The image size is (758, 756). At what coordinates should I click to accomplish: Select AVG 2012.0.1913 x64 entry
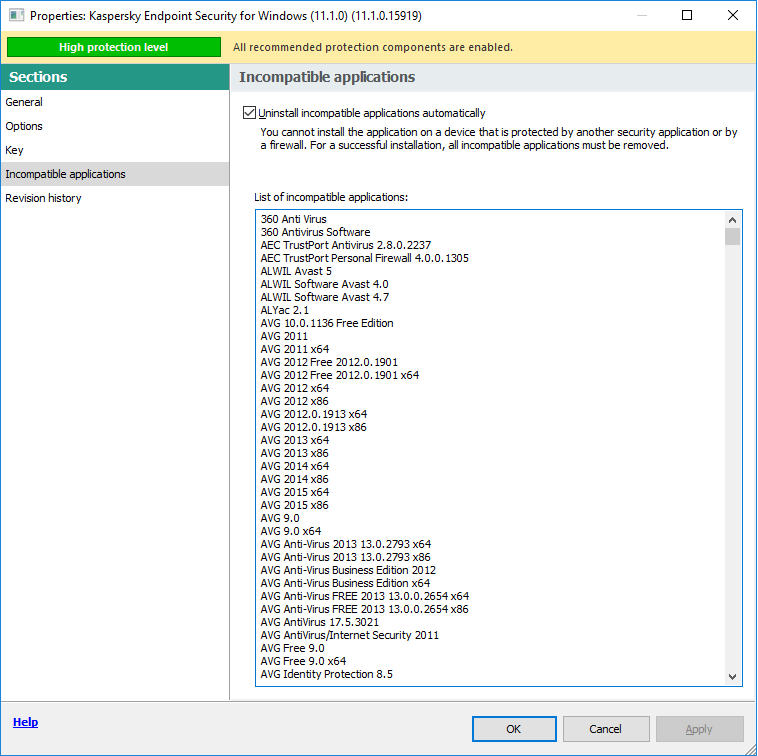[314, 414]
